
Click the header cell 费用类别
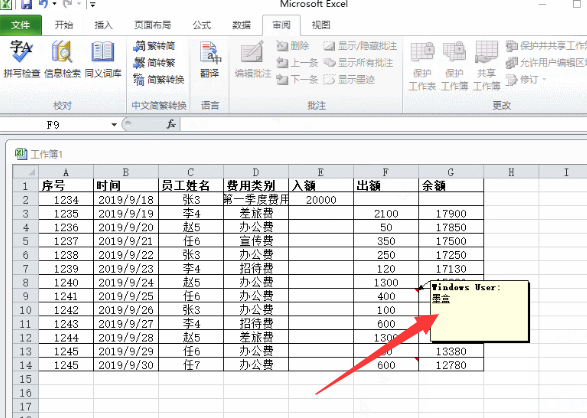point(256,186)
